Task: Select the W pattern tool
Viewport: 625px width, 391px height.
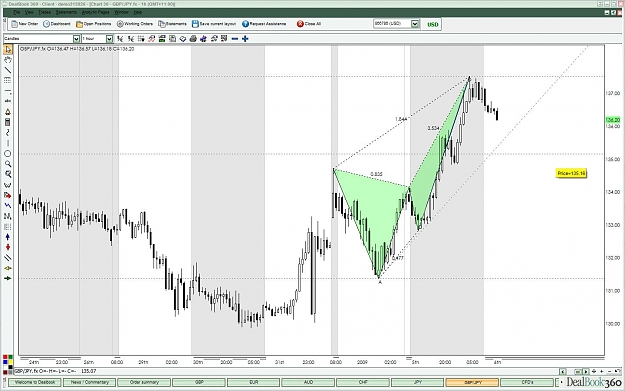Action: pyautogui.click(x=8, y=185)
